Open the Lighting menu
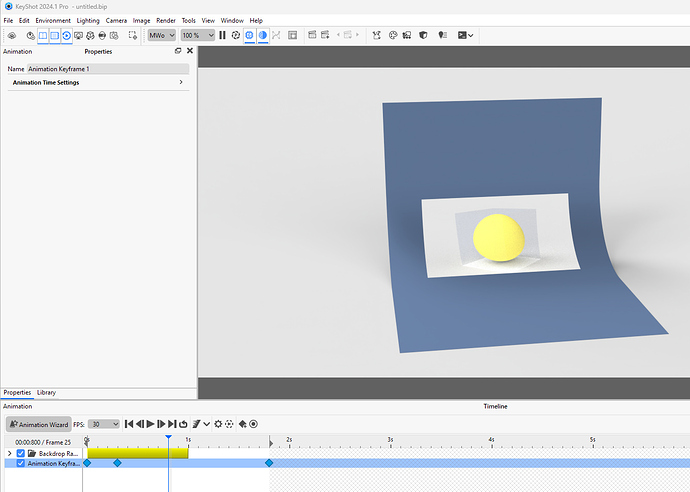Screen dimensions: 690x492 coord(88,20)
